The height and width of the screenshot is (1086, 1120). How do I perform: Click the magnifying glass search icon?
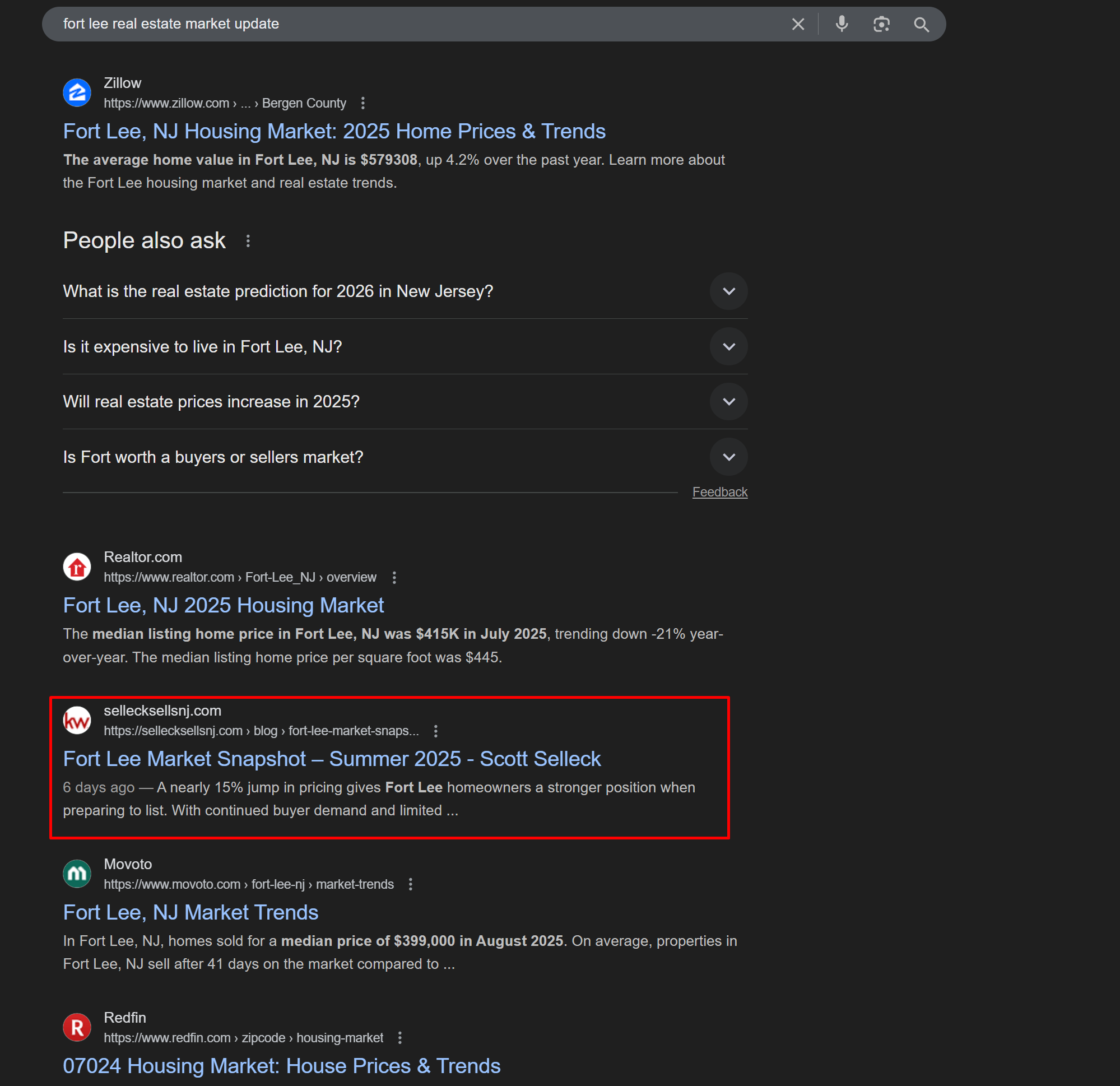pyautogui.click(x=921, y=24)
